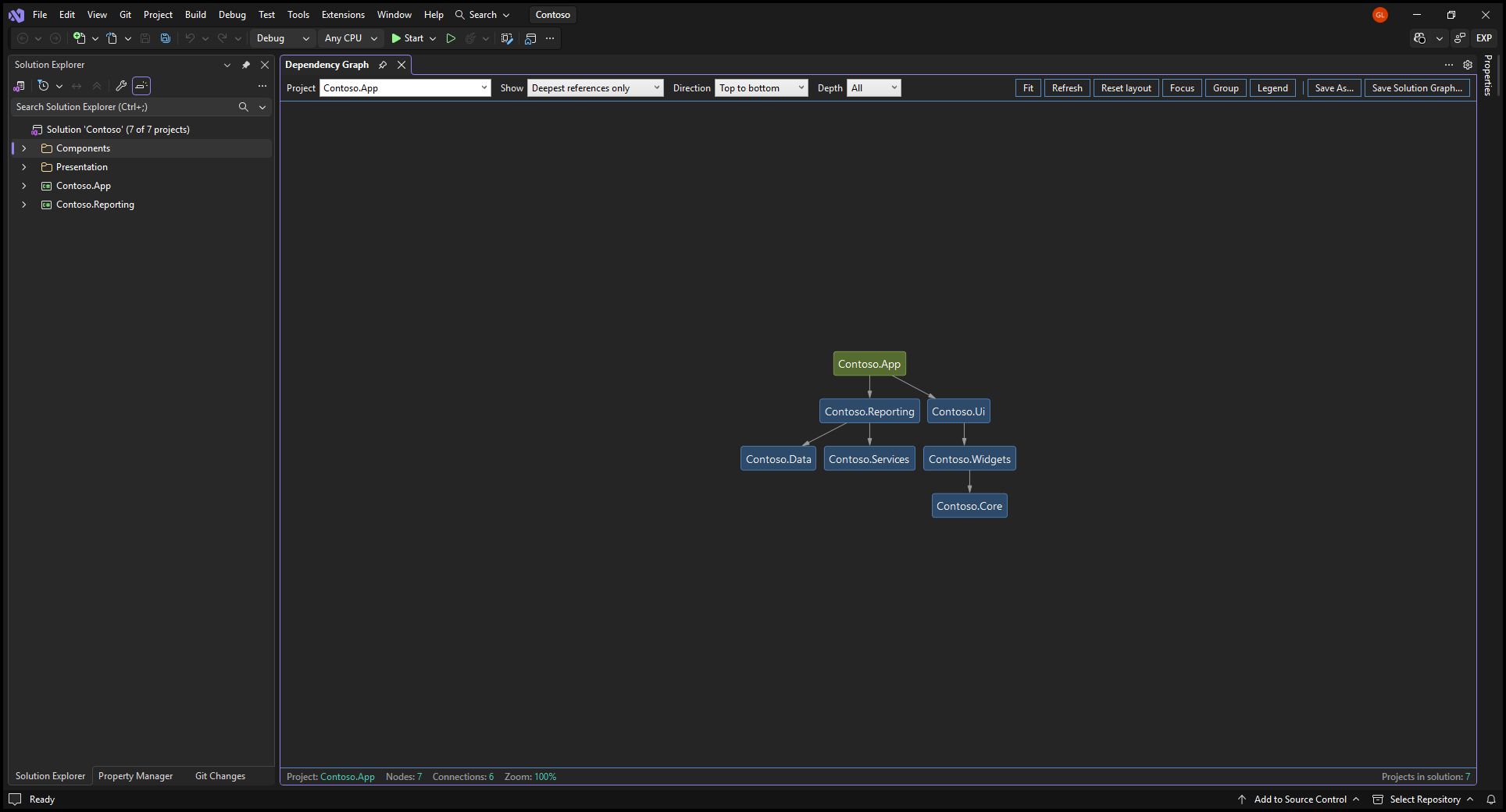Screen dimensions: 1506x812
Task: Click the notifications bell in status bar
Action: pos(1491,800)
